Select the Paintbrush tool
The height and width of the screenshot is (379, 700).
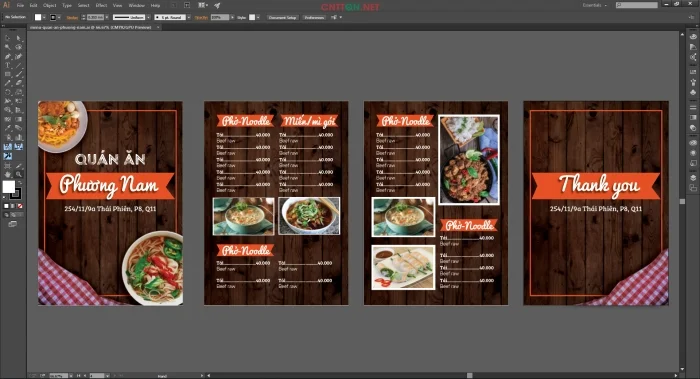(18, 75)
